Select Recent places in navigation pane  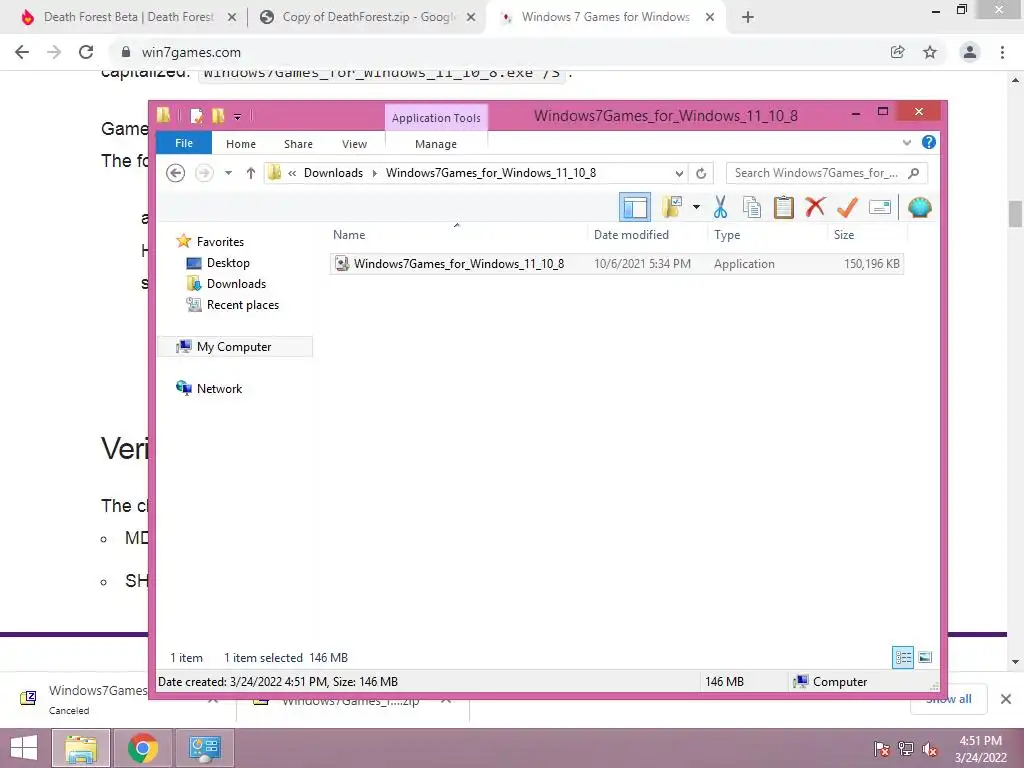242,304
